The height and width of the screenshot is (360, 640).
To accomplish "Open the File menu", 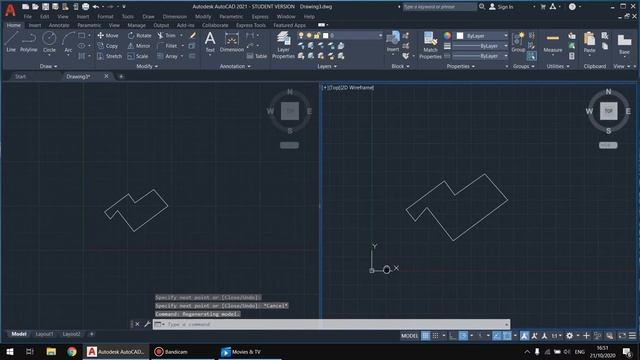I will (x=27, y=17).
